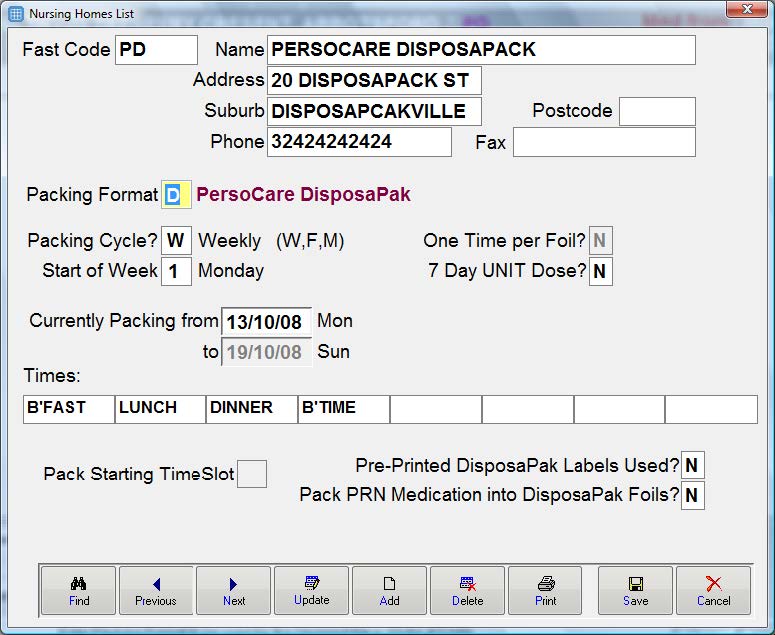The height and width of the screenshot is (635, 775).
Task: Click the Mon day label
Action: tap(335, 321)
